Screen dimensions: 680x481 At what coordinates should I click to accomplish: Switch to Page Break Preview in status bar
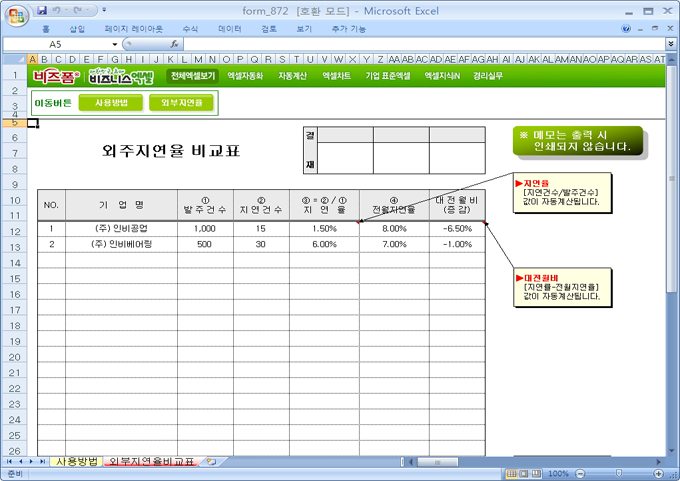click(x=536, y=474)
